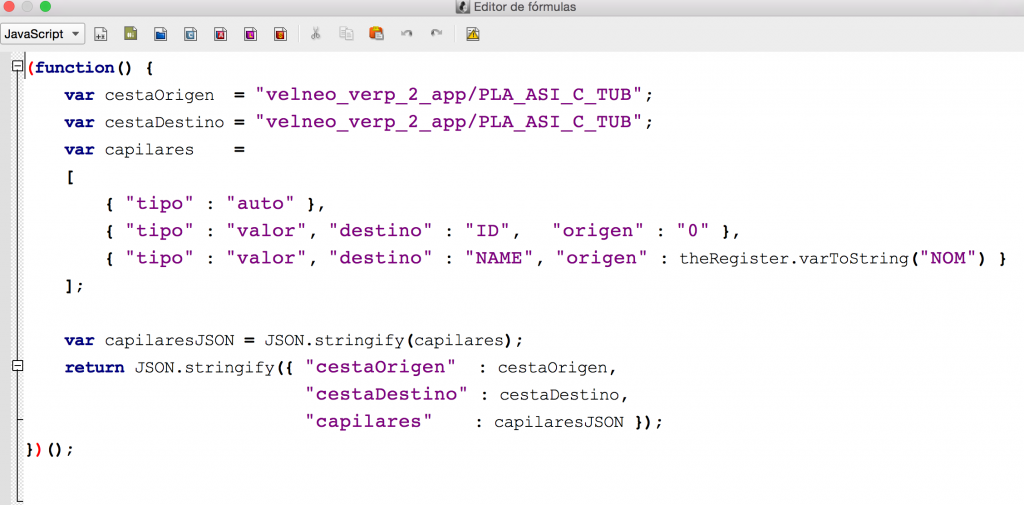Click the "capilares" key in return object
This screenshot has width=1024, height=505.
point(370,422)
